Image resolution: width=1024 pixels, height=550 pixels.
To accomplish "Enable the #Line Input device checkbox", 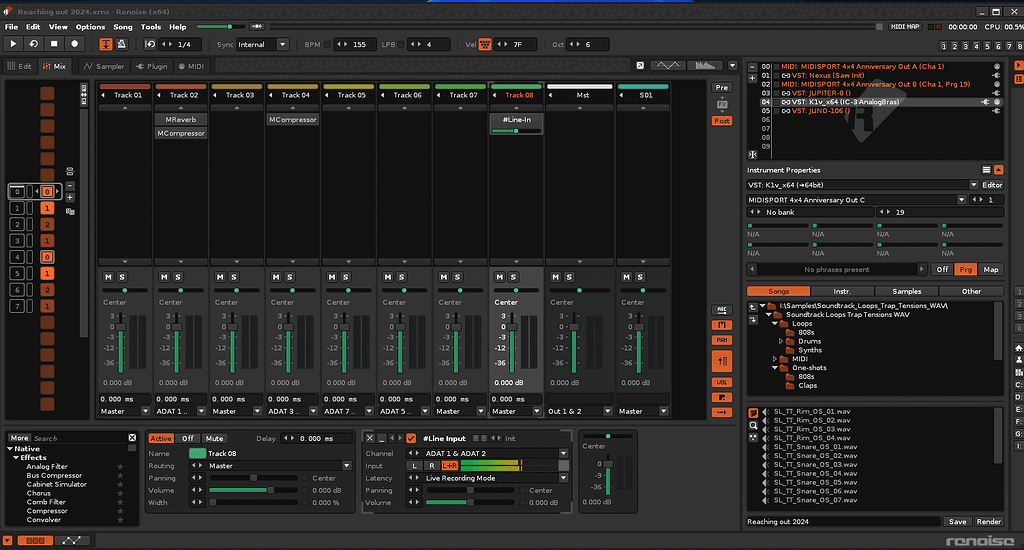I will (411, 438).
